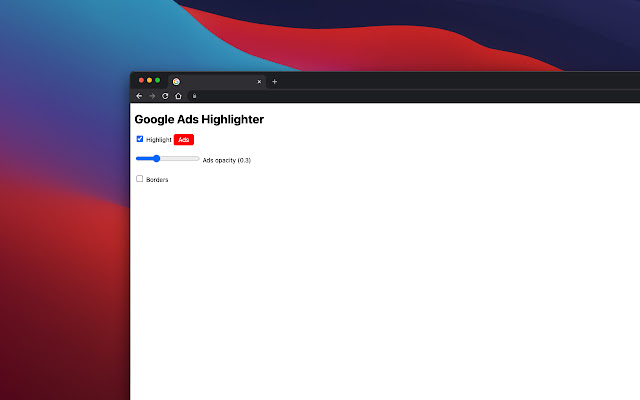
Task: Click the lock icon in address bar
Action: [x=194, y=96]
